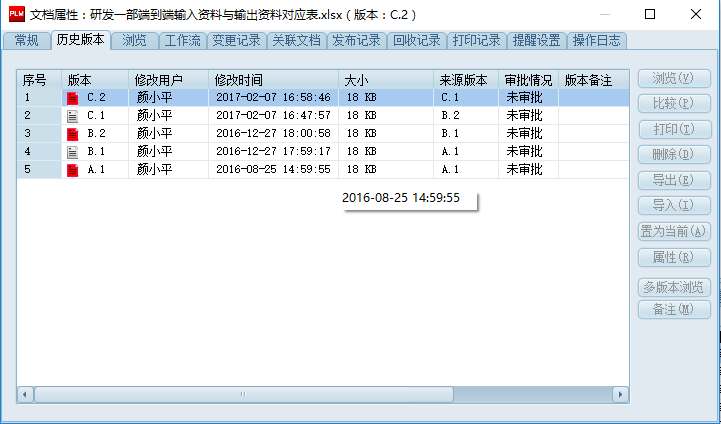
Task: Go to the 工作流 tab
Action: pyautogui.click(x=183, y=41)
